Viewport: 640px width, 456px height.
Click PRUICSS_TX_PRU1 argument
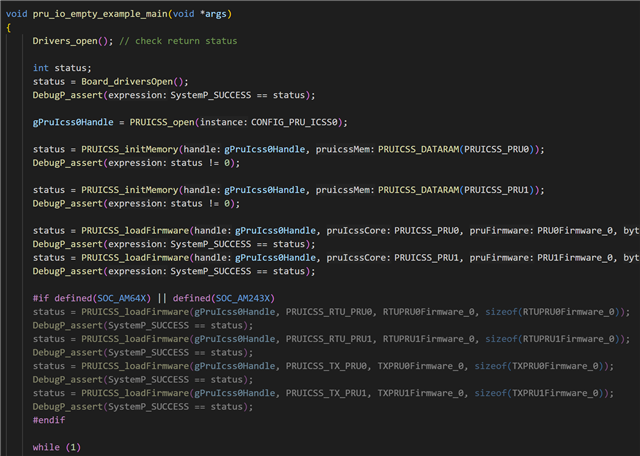pyautogui.click(x=326, y=393)
